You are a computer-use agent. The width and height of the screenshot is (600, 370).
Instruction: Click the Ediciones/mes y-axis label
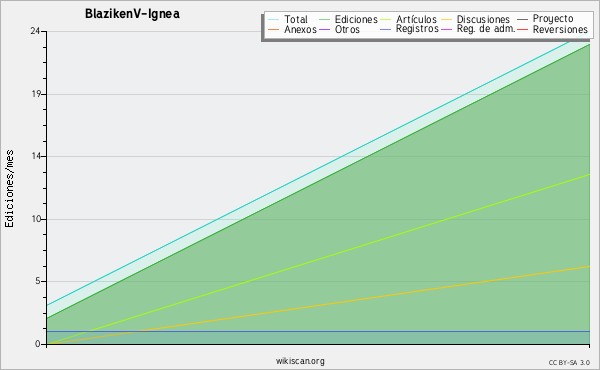click(9, 189)
